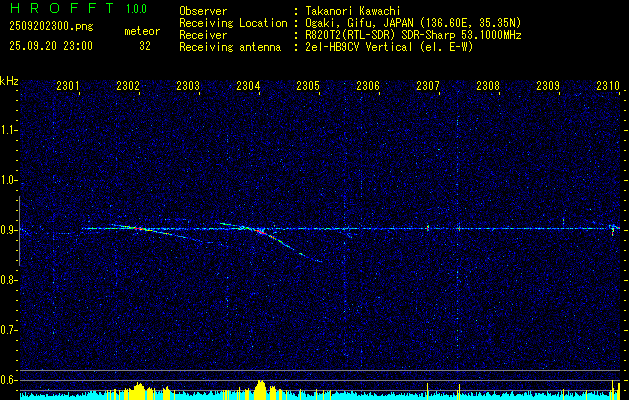Viewport: 629px width, 400px height.
Task: Click the 2304 time axis marker
Action: [x=248, y=85]
